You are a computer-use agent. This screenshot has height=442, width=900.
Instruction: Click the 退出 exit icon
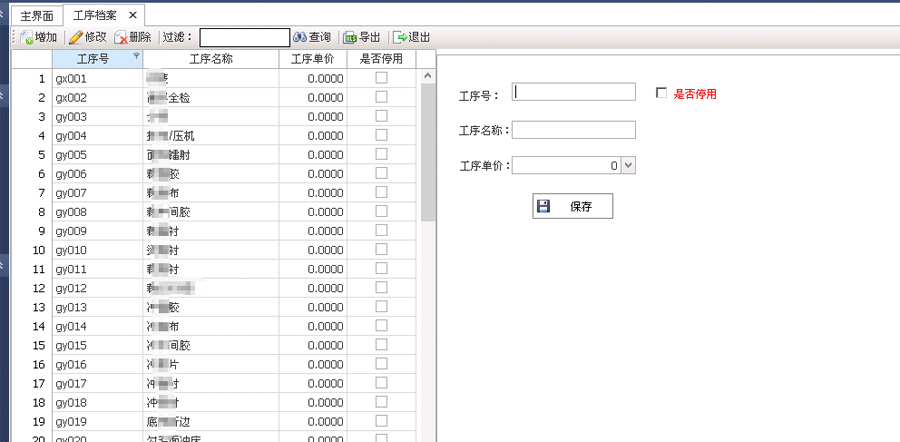tap(399, 38)
